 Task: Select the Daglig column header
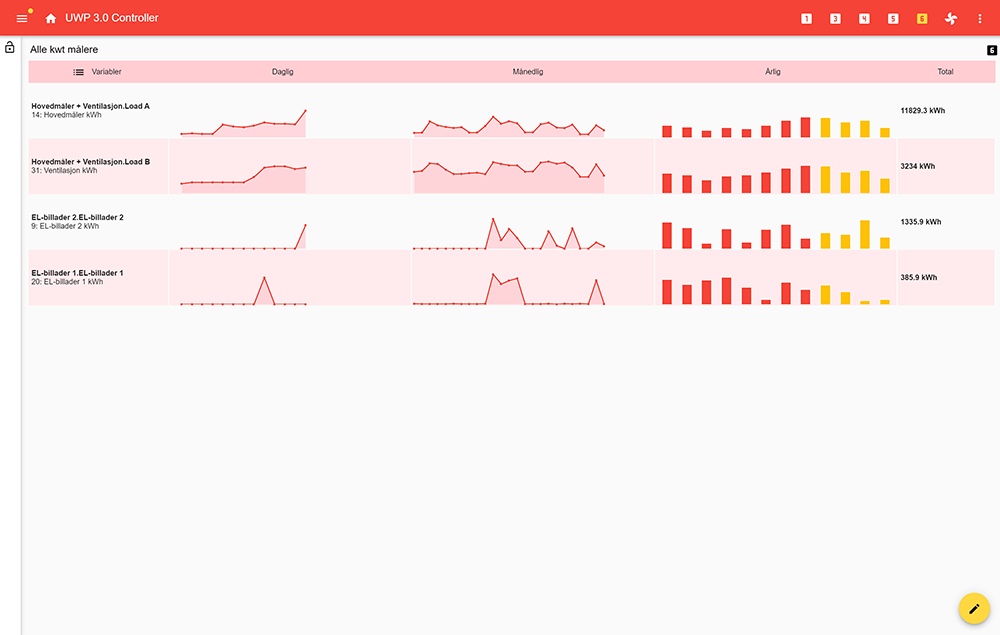[283, 72]
